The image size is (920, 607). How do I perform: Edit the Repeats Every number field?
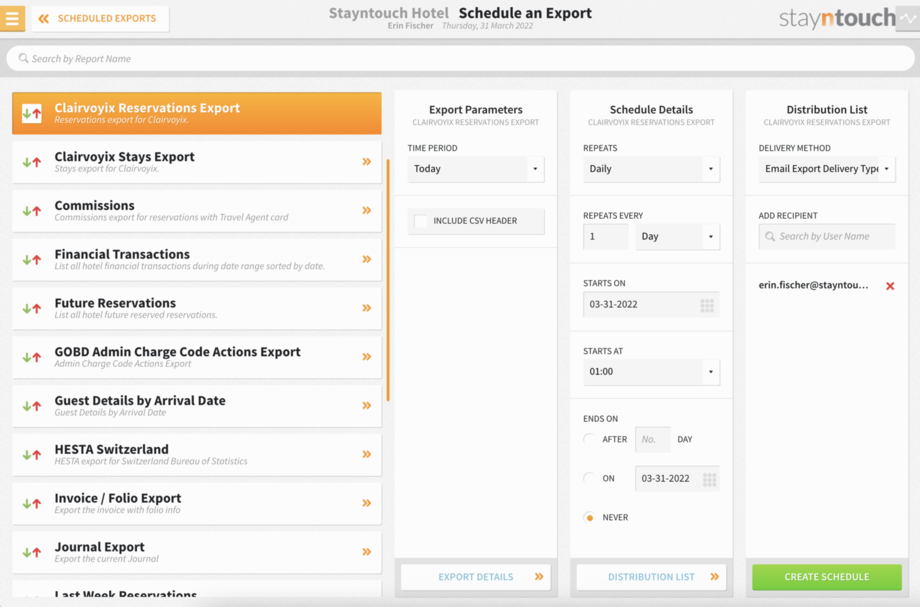pos(606,236)
